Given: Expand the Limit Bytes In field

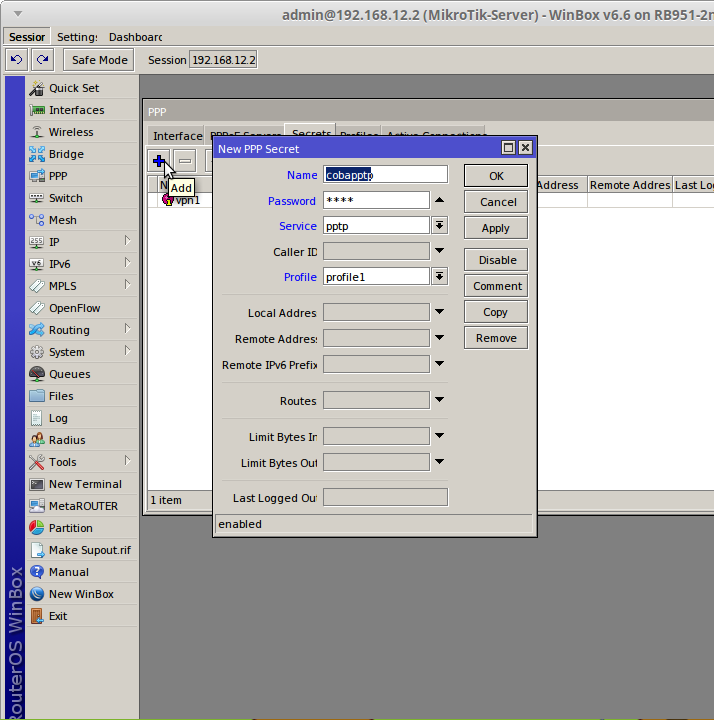Looking at the screenshot, I should tap(439, 436).
